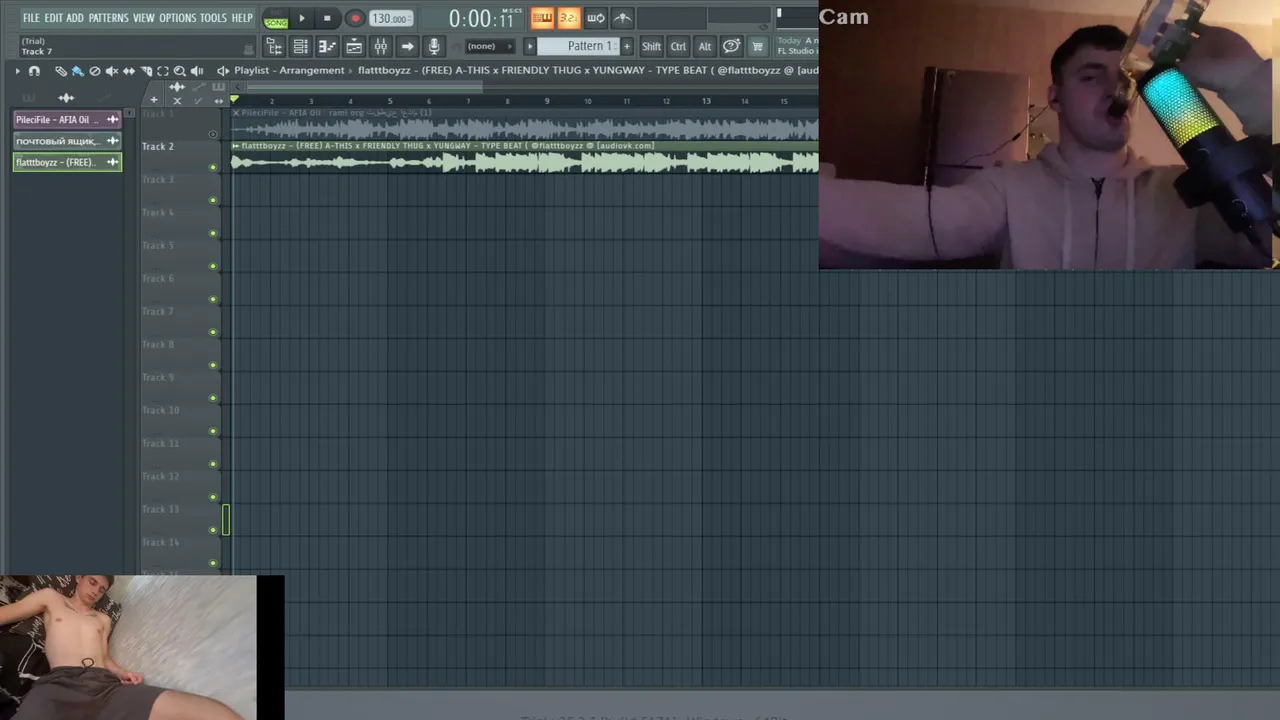The image size is (1280, 720).
Task: Open the playlist options arrow menu
Action: (x=17, y=71)
